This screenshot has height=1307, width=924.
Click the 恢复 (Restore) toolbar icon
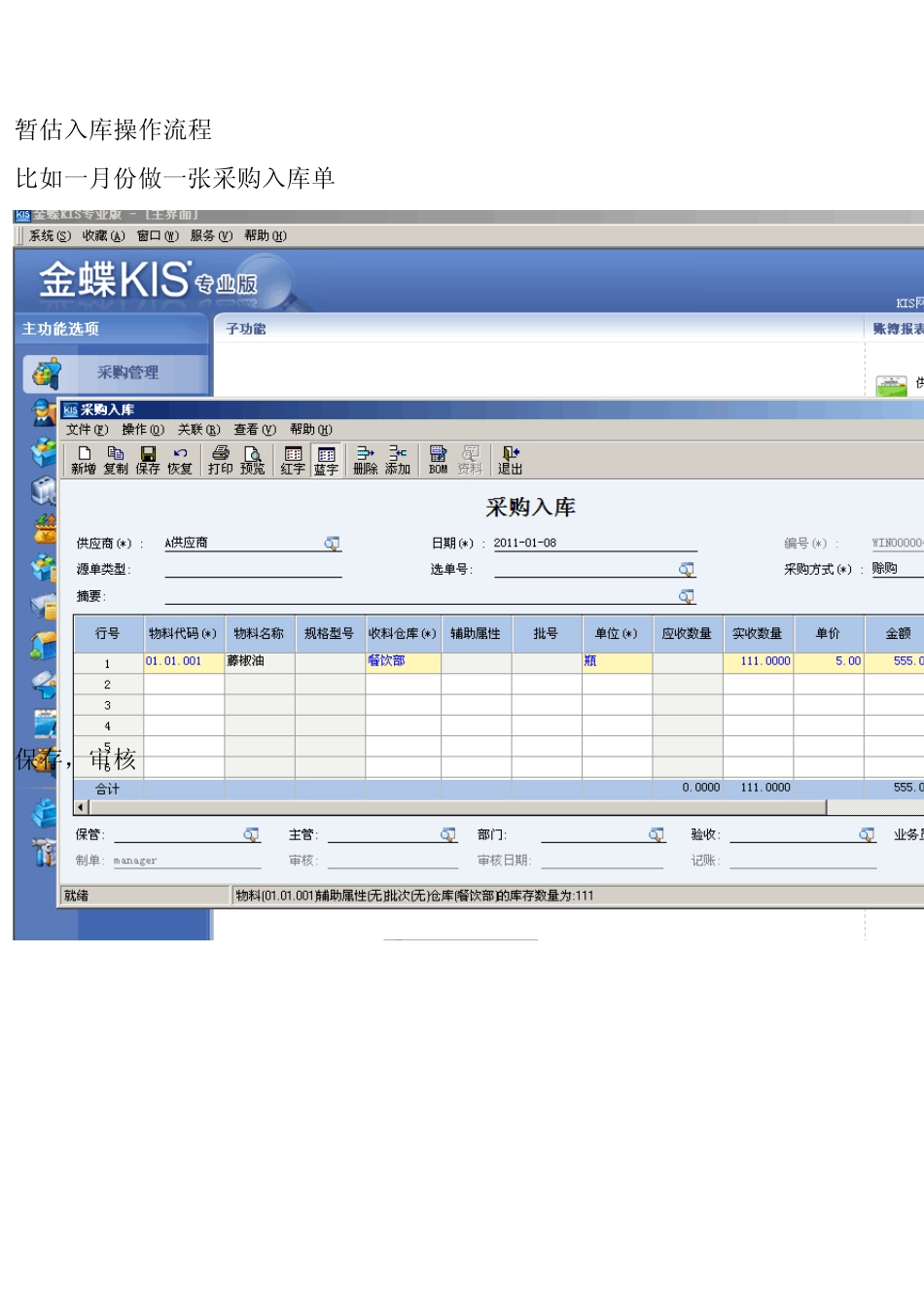[x=180, y=460]
